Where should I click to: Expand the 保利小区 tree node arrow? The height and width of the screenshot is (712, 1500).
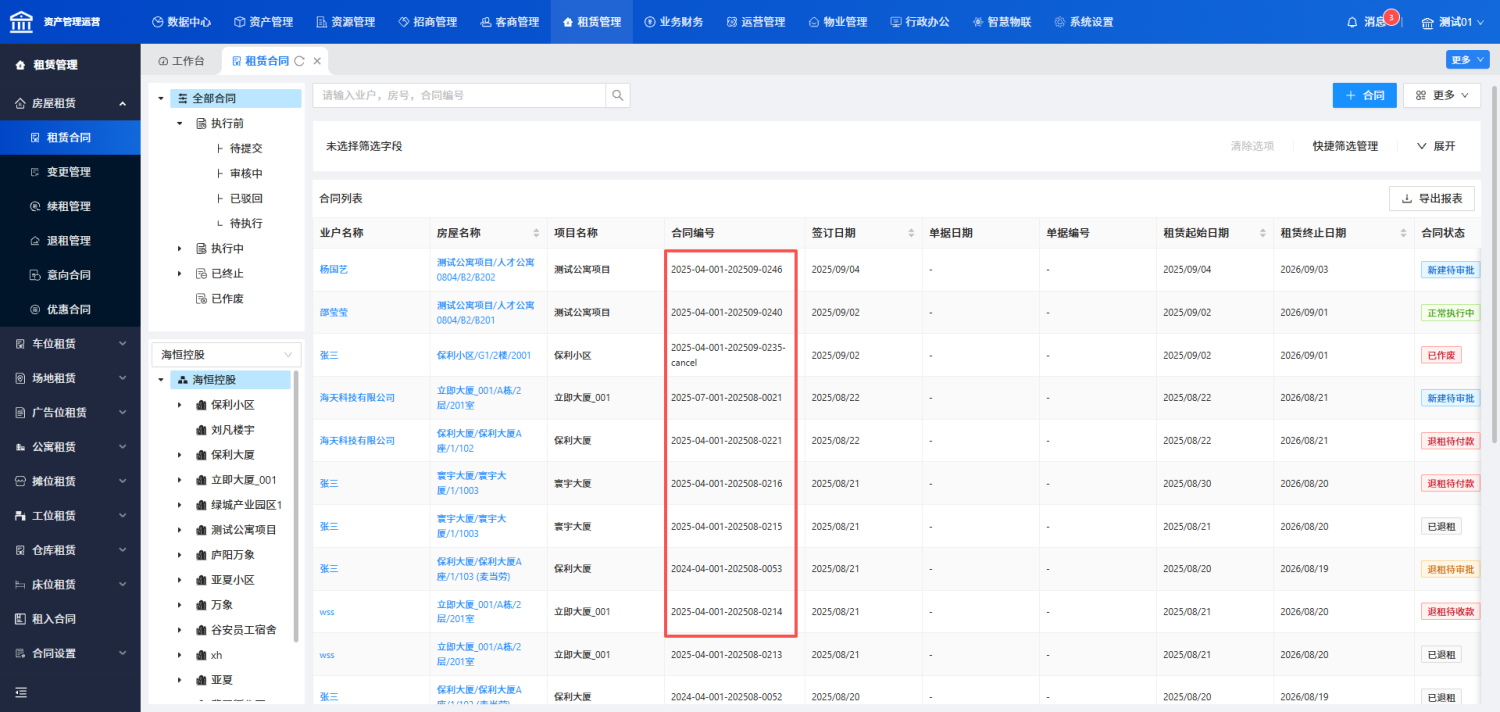(180, 405)
